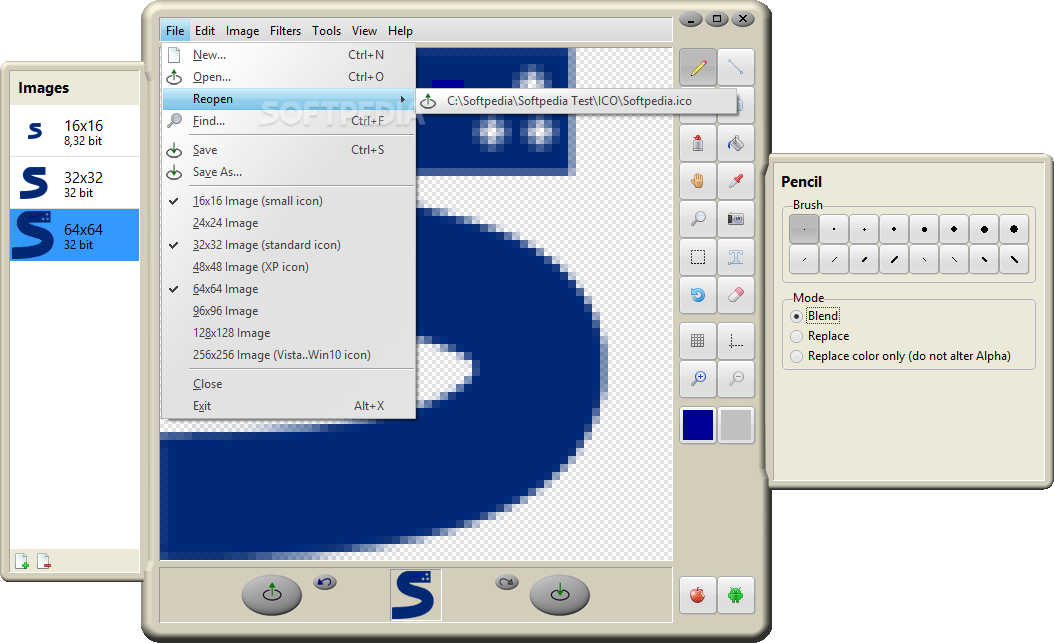Viewport: 1054px width, 643px height.
Task: Click the green Android robot button
Action: [x=735, y=595]
